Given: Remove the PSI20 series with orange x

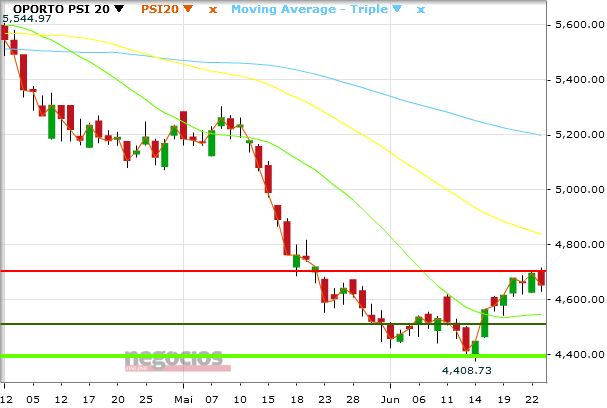Looking at the screenshot, I should pos(213,10).
